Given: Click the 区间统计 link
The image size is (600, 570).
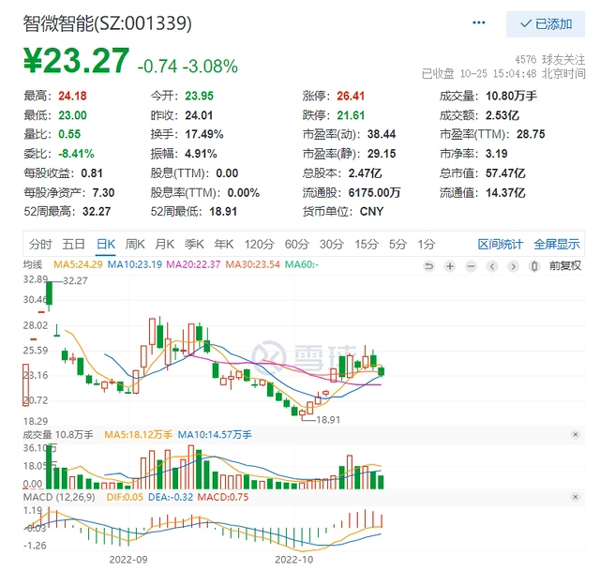Looking at the screenshot, I should coord(500,244).
